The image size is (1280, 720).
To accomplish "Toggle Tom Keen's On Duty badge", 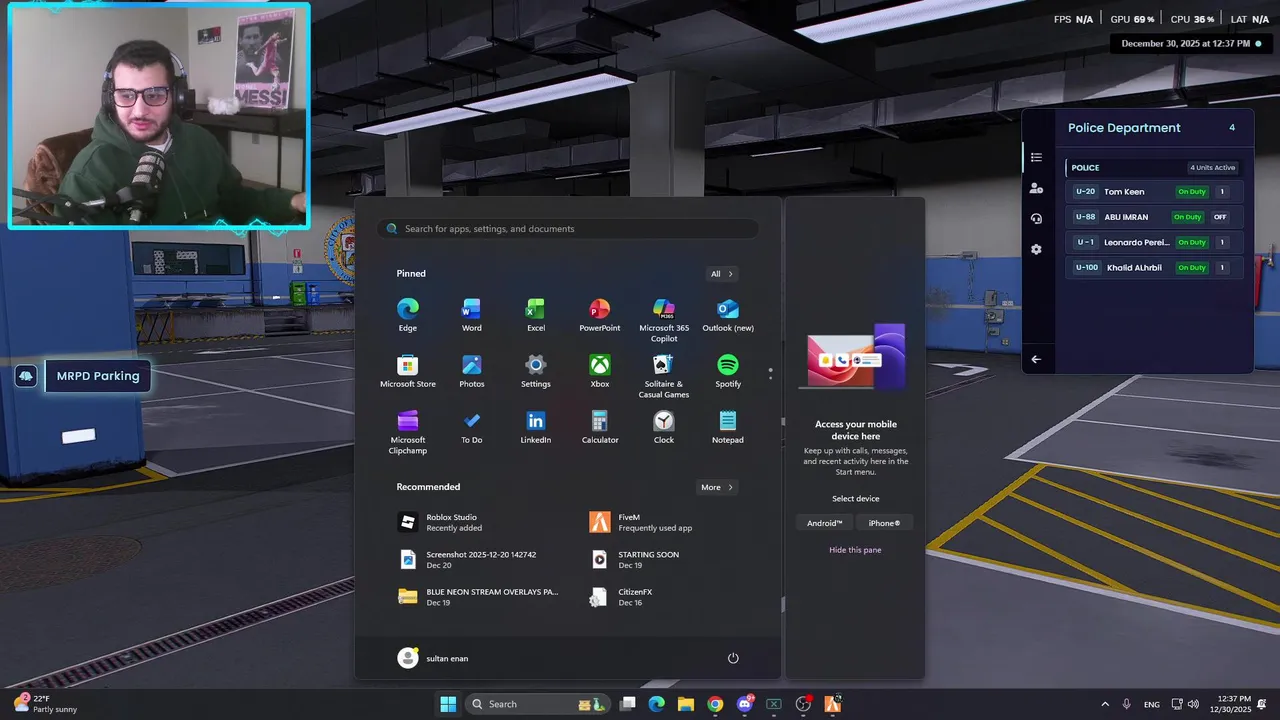I will pyautogui.click(x=1191, y=192).
